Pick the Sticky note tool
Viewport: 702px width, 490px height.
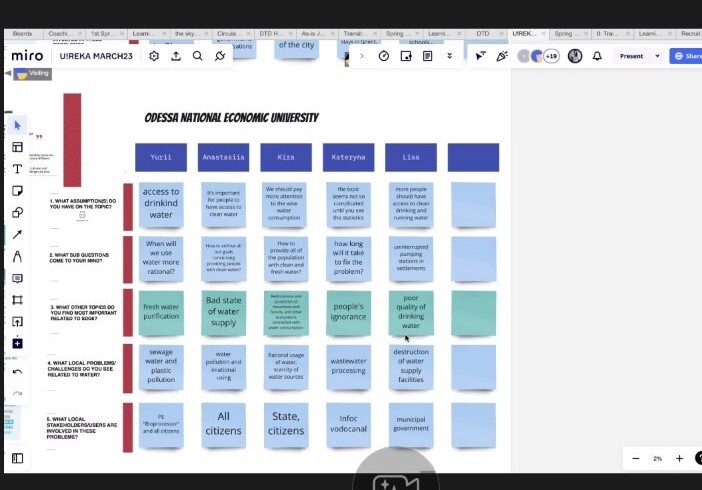click(17, 191)
